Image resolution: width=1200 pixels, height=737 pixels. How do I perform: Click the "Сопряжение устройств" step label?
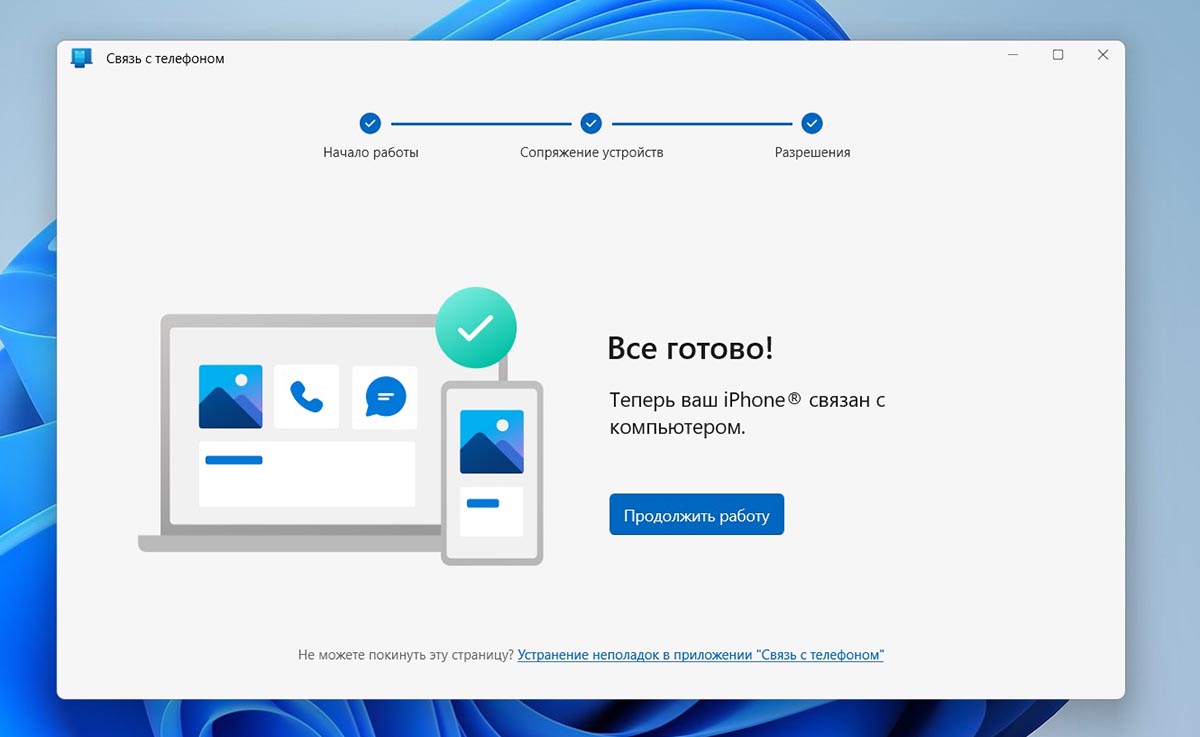(591, 153)
